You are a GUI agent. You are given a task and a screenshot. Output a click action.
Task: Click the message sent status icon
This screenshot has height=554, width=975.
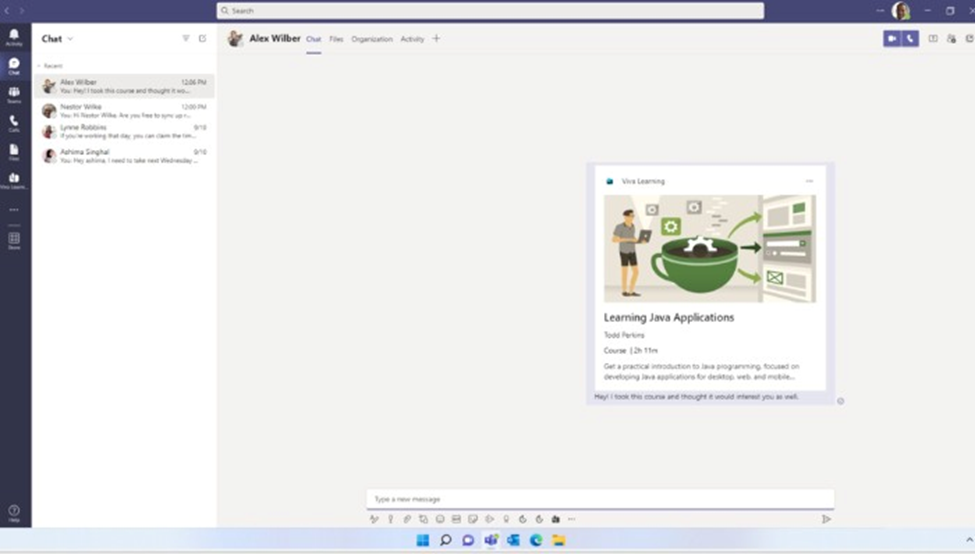click(x=841, y=401)
